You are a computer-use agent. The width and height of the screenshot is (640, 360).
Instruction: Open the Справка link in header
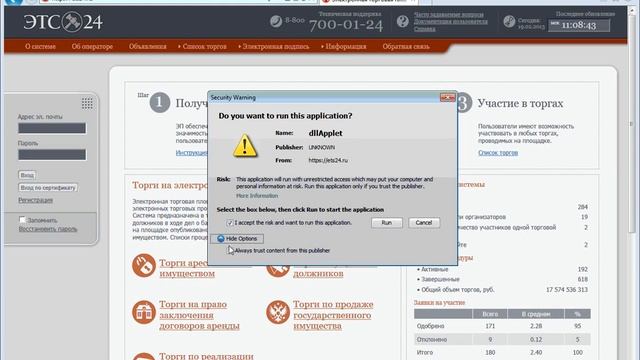point(424,29)
